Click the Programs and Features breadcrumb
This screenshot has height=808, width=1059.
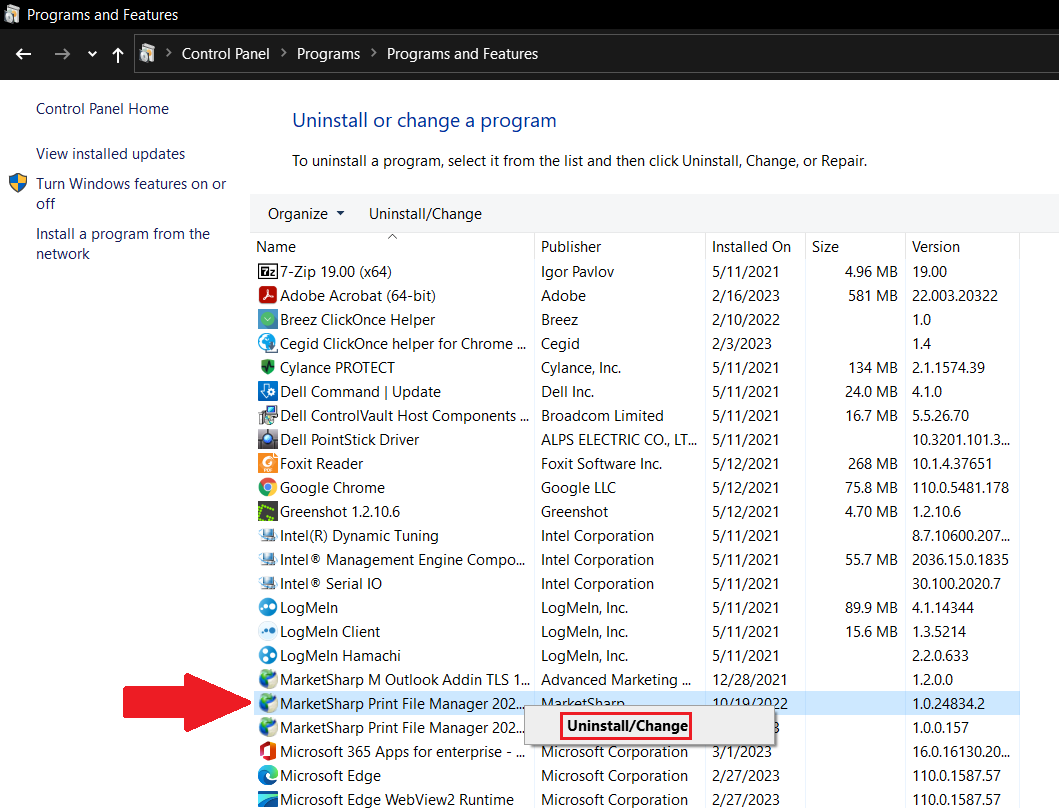point(463,54)
